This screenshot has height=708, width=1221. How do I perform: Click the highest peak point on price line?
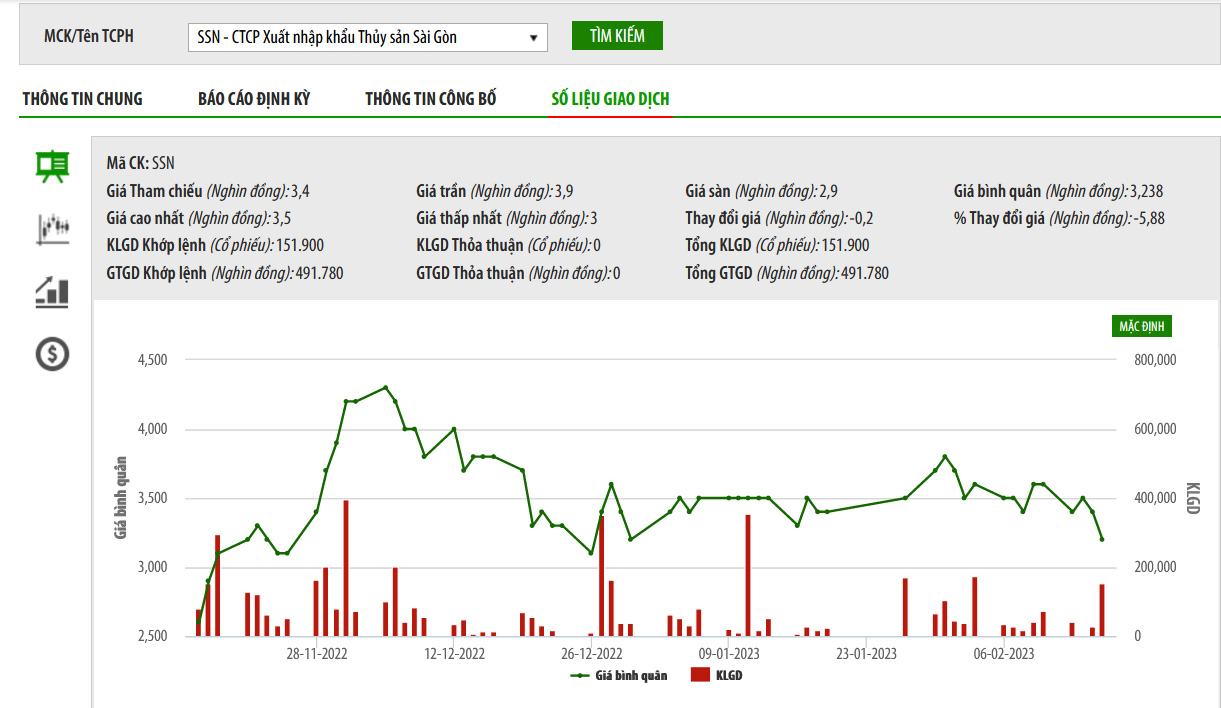tap(386, 388)
